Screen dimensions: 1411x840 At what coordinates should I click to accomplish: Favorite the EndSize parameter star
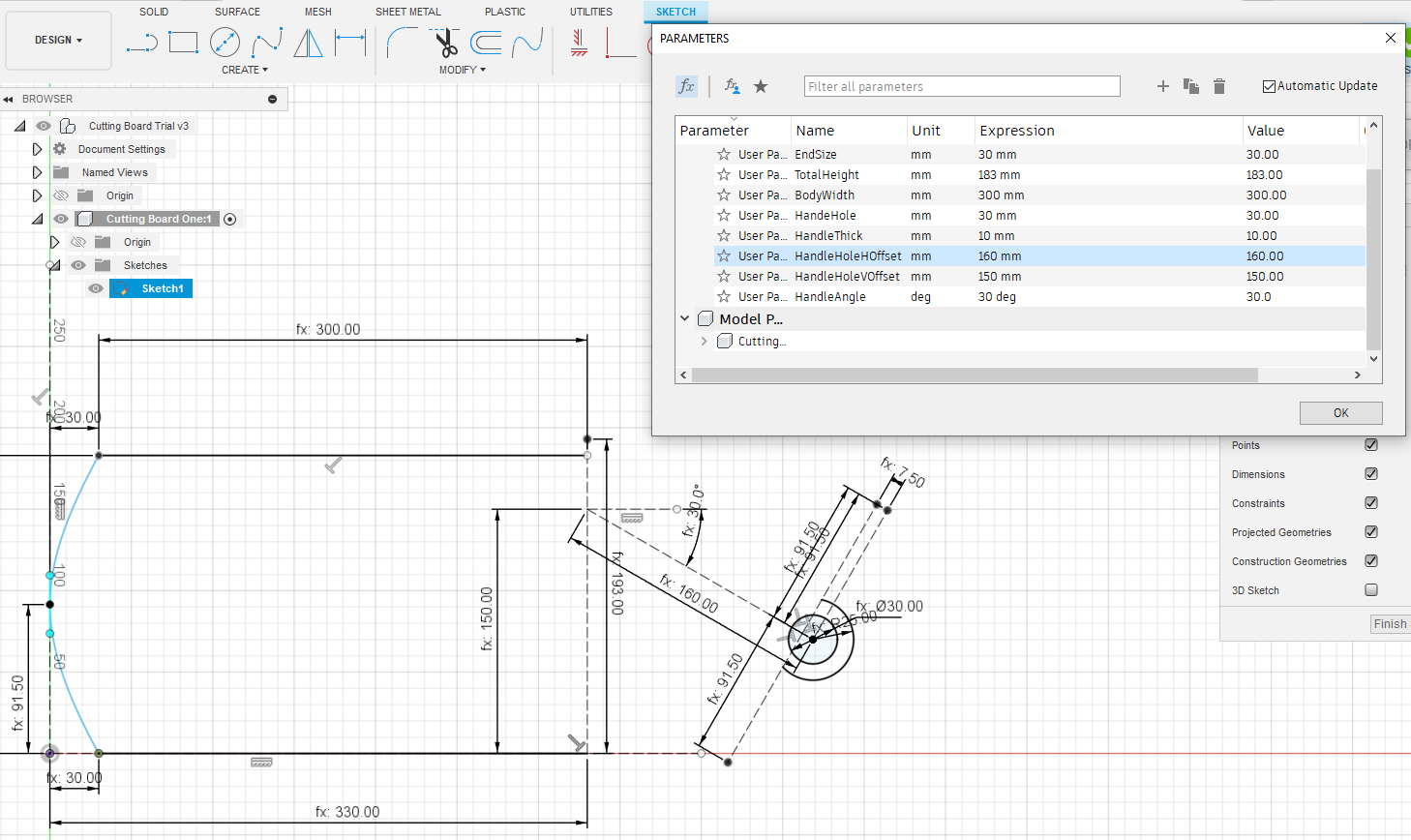723,154
